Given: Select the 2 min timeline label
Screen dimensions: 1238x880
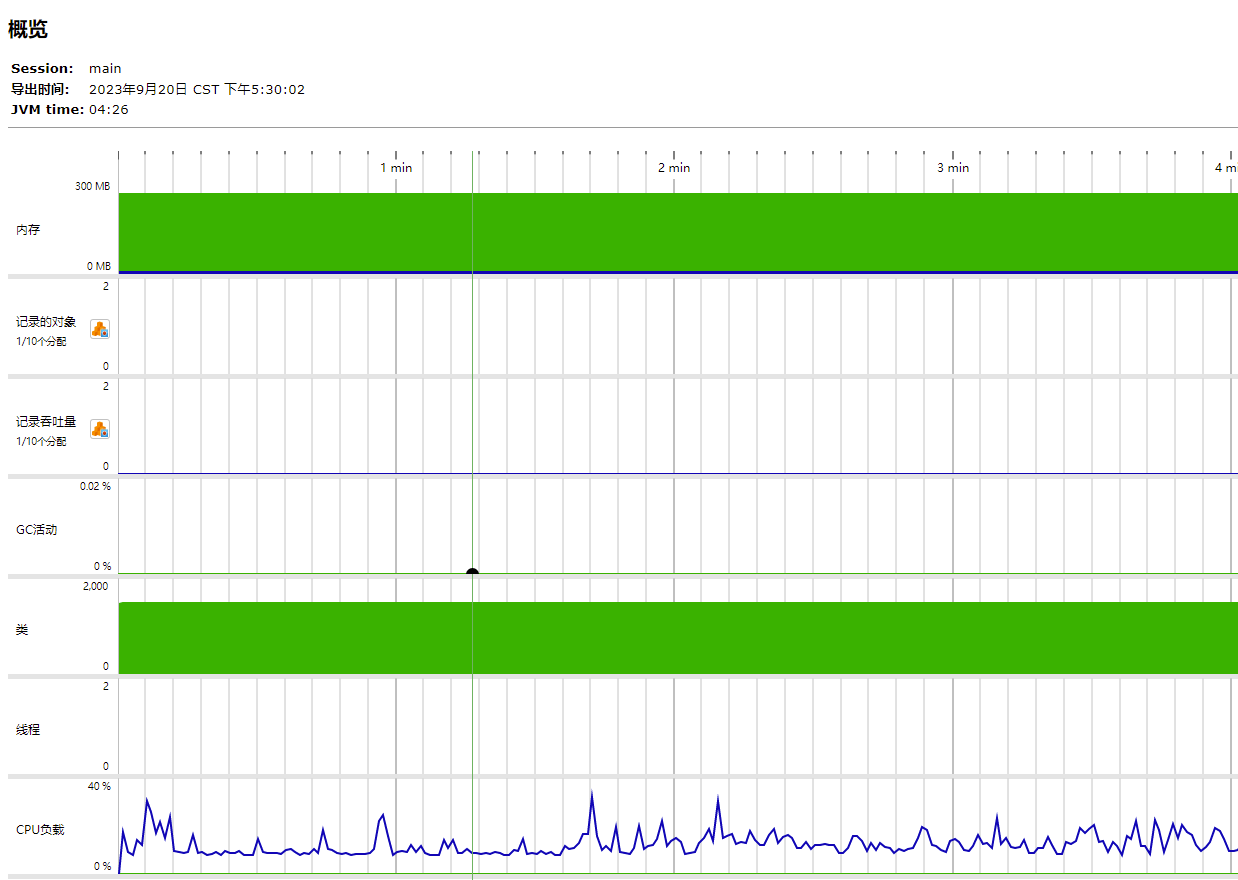Looking at the screenshot, I should [674, 168].
